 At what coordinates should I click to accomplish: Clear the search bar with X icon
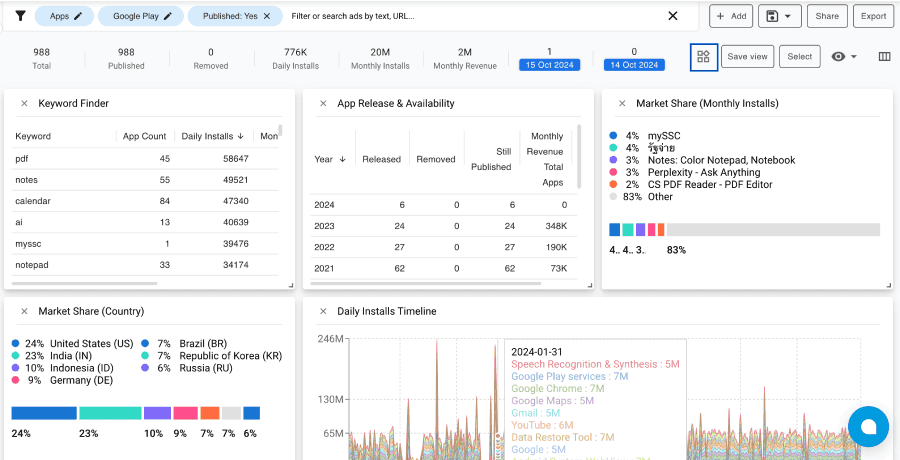(x=673, y=16)
